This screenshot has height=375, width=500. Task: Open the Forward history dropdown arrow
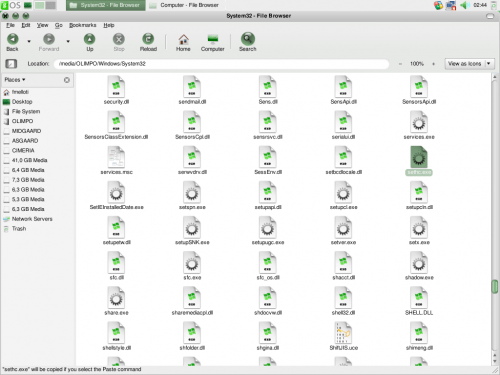pos(68,41)
